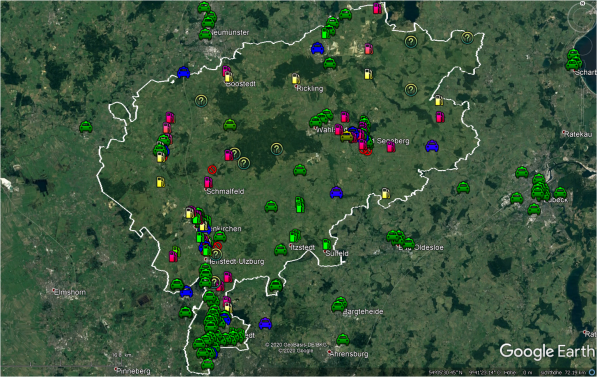Select the yellow fuel pump icon near Rickling
Viewport: 598px width, 378px height.
point(296,79)
